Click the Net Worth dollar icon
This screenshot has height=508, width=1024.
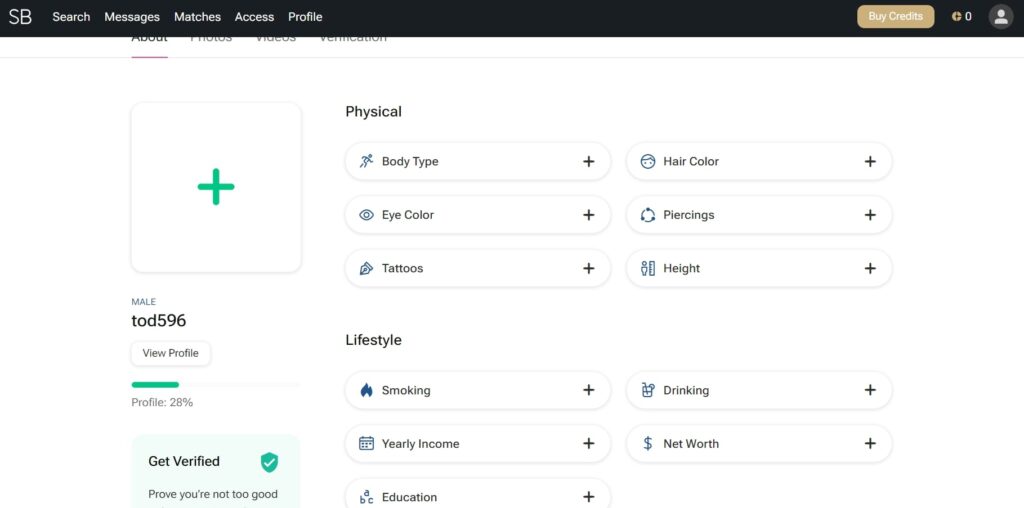(648, 444)
